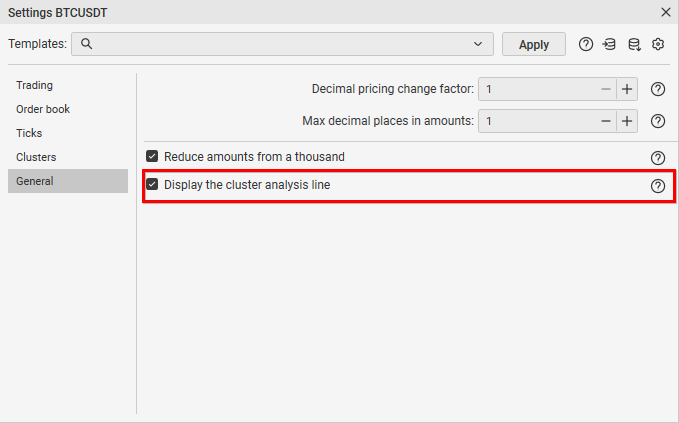This screenshot has width=679, height=423.
Task: Increase Max decimal places in amounts with plus
Action: [627, 121]
